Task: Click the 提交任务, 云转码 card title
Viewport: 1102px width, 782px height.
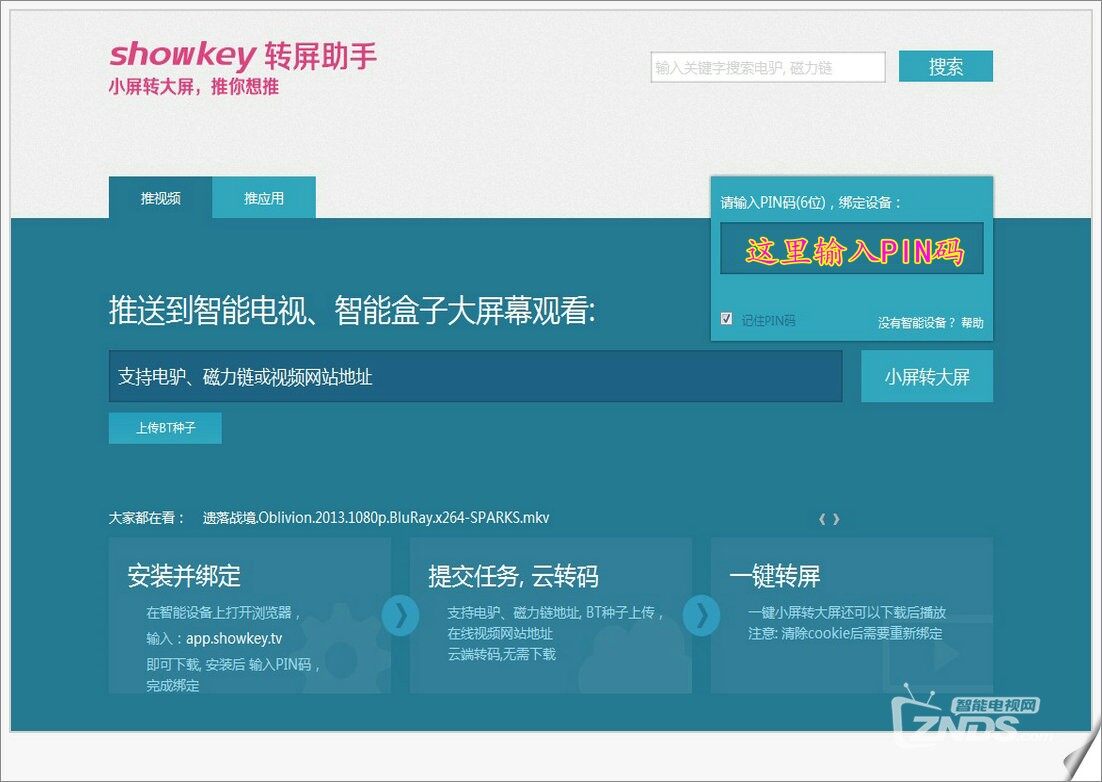Action: click(x=513, y=576)
